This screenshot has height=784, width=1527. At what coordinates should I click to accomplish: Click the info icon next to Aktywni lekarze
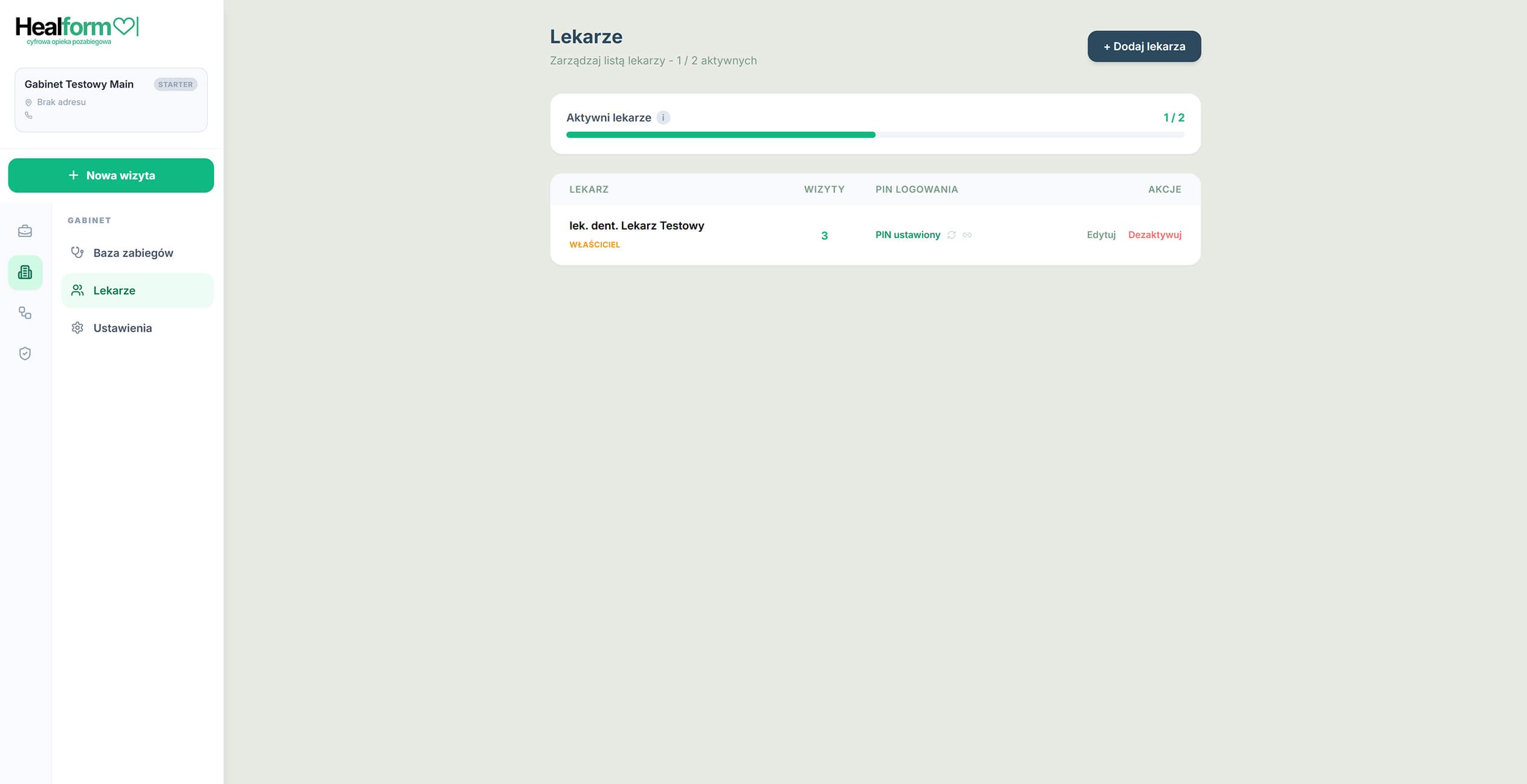(x=663, y=118)
